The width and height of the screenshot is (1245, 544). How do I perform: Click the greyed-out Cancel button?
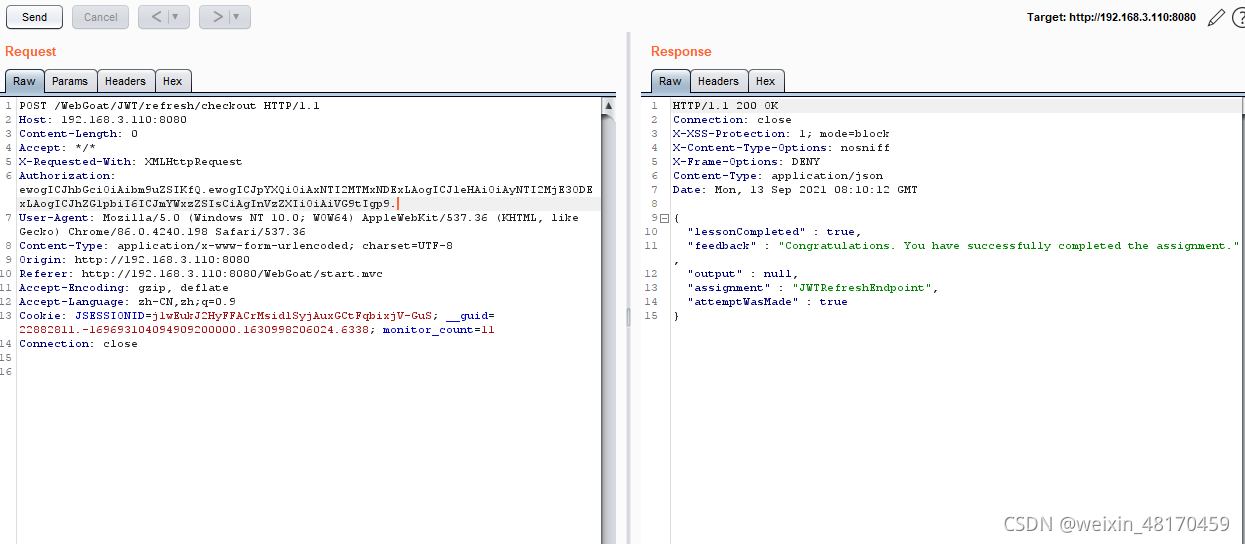[x=100, y=17]
